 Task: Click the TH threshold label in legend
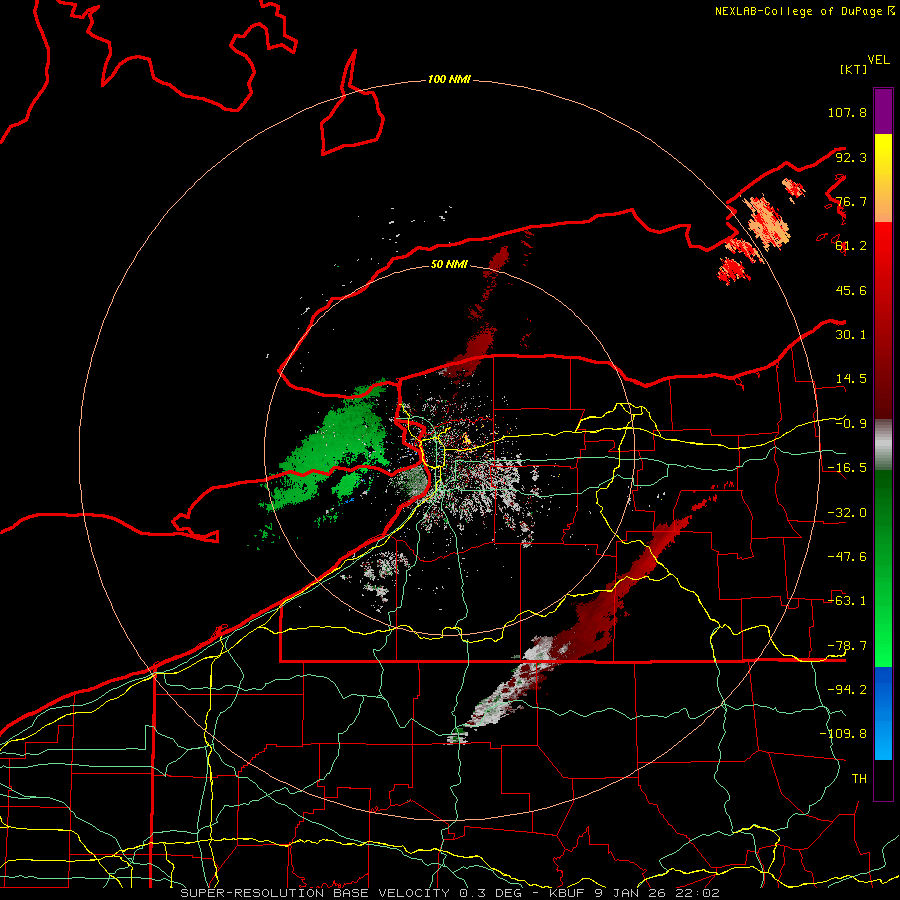click(x=859, y=779)
